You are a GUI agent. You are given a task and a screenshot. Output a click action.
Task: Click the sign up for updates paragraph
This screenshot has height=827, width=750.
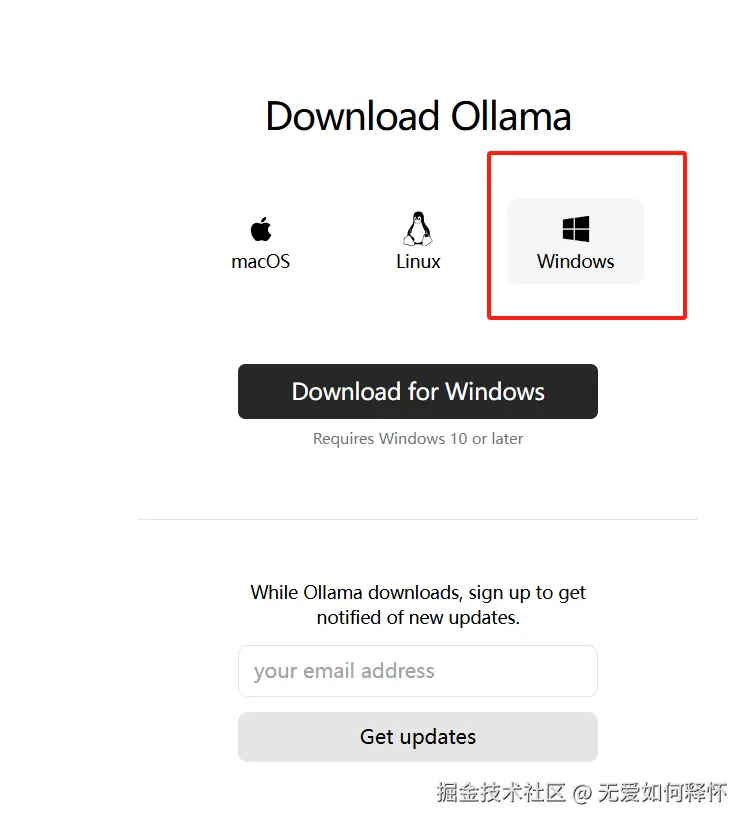[418, 605]
